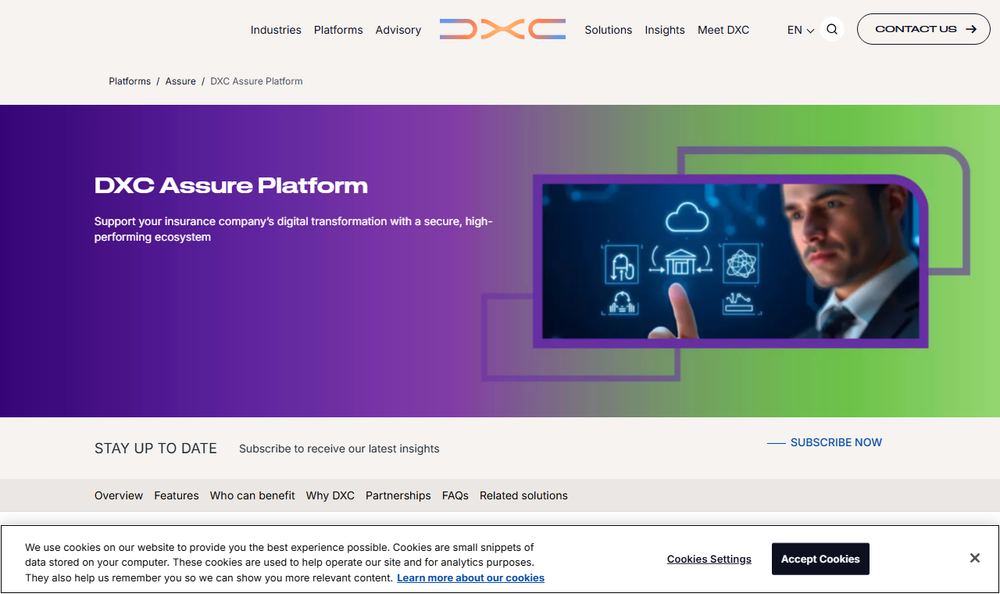Image resolution: width=1000 pixels, height=594 pixels.
Task: Expand the EN language dropdown
Action: point(800,30)
